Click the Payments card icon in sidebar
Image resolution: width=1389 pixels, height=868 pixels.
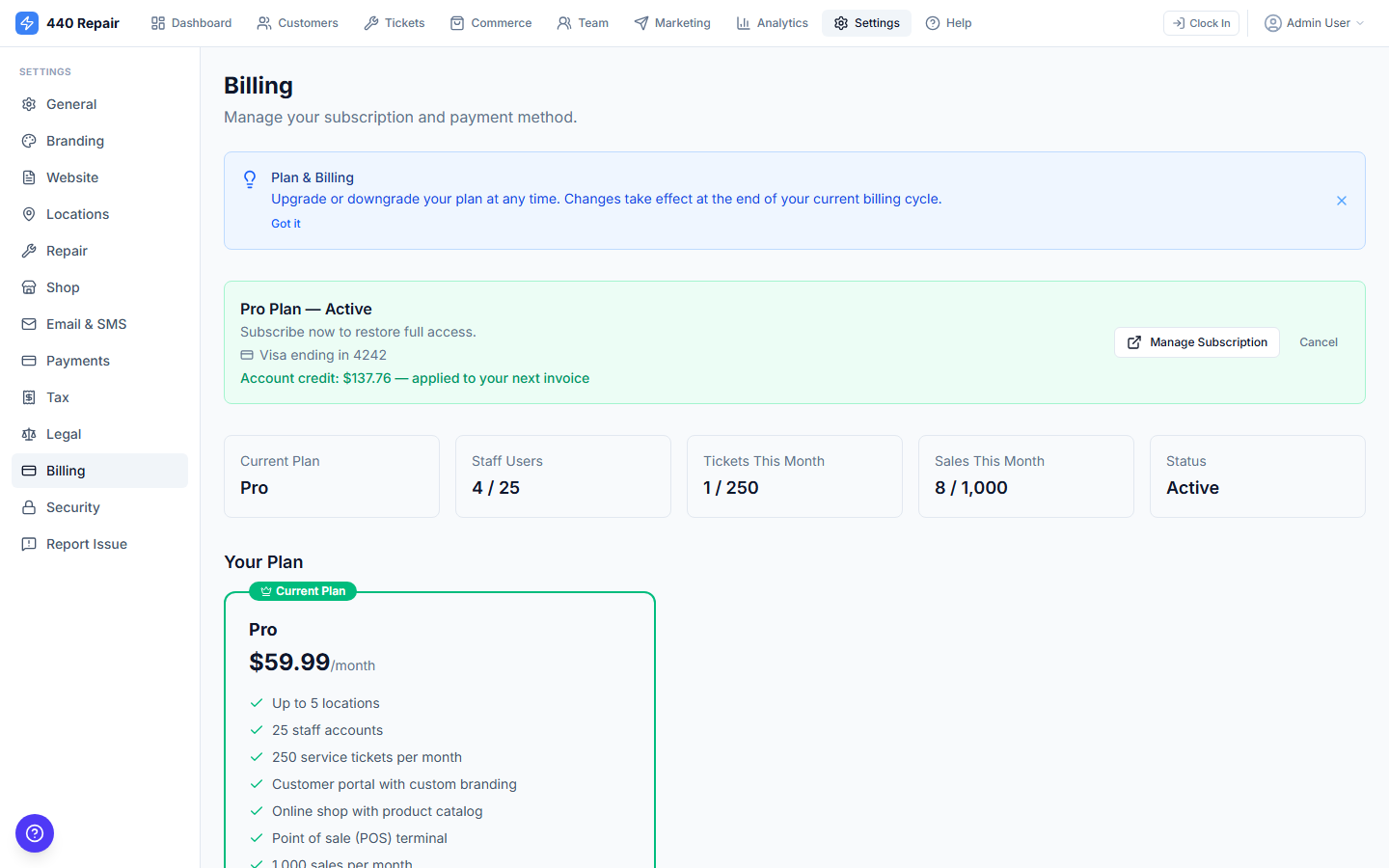tap(28, 360)
